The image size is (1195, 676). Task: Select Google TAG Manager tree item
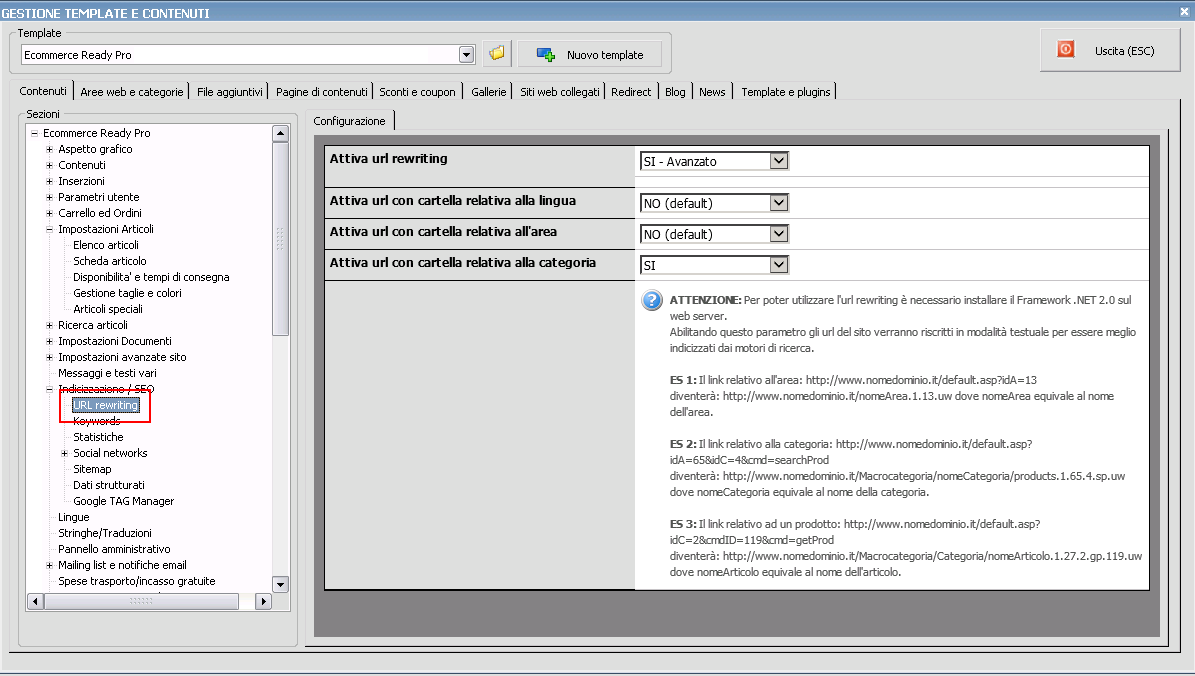coord(123,501)
